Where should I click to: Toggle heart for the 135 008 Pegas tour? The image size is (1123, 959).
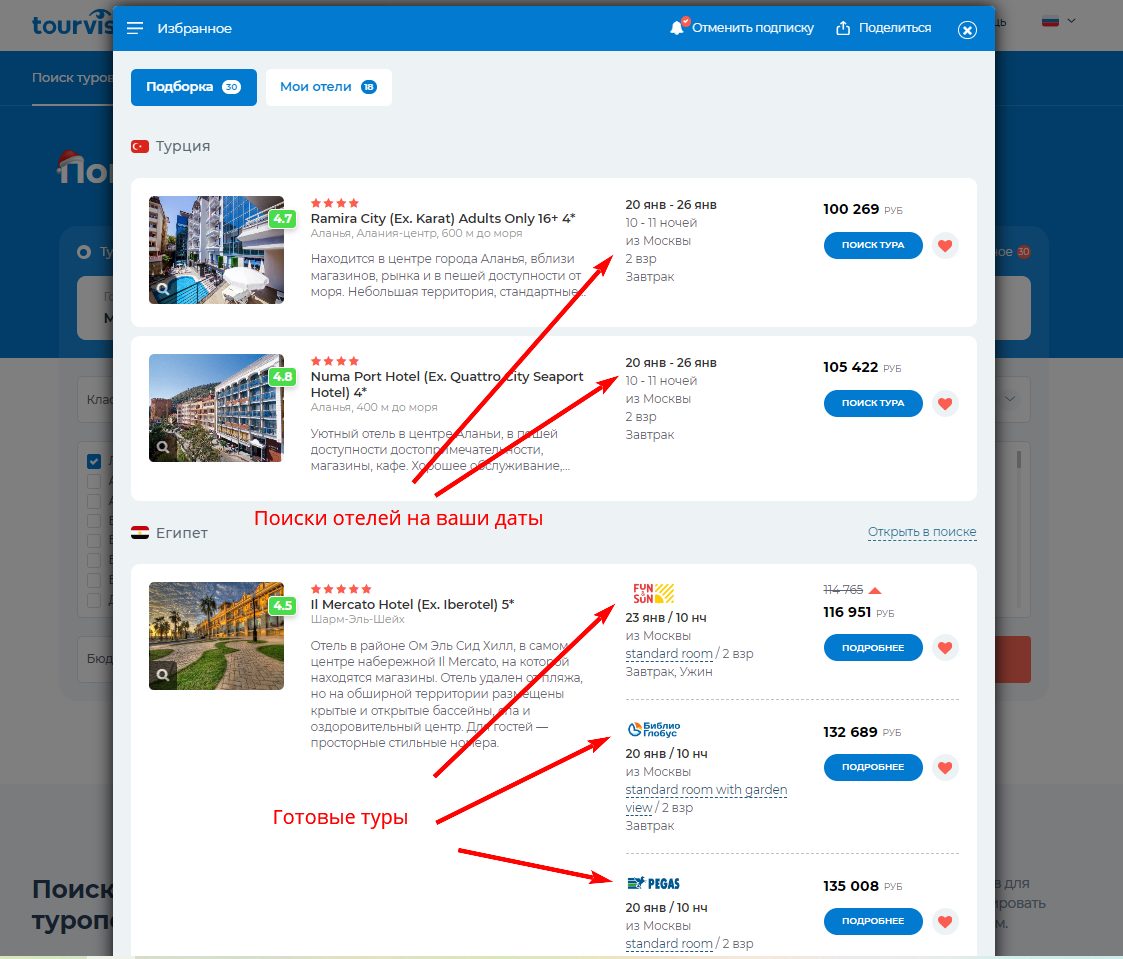coord(945,922)
